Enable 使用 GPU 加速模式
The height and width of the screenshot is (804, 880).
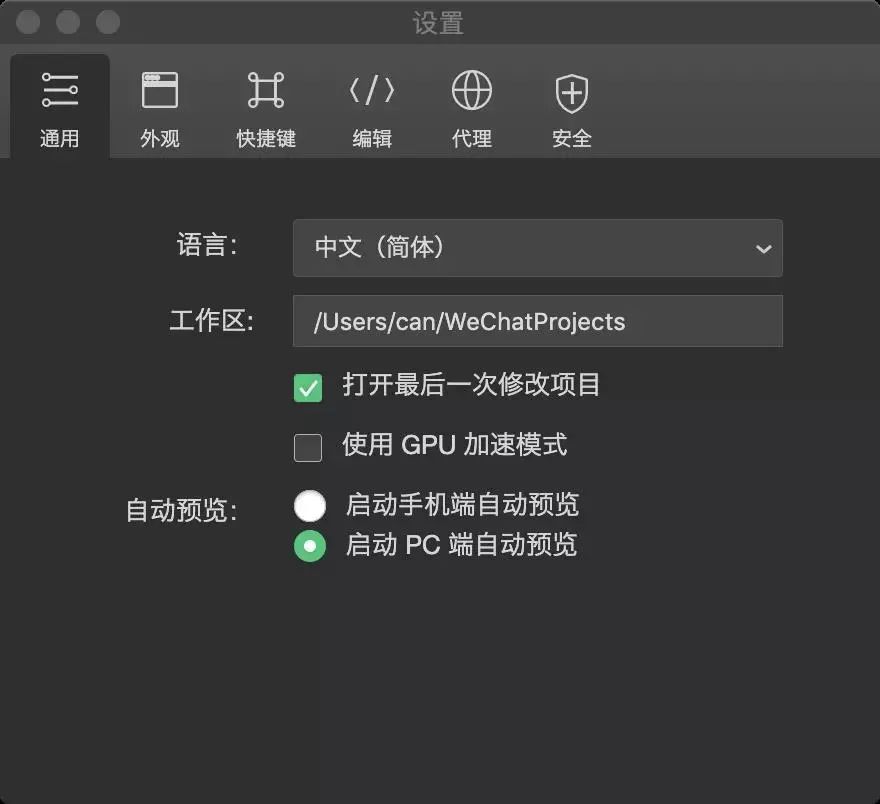tap(308, 447)
